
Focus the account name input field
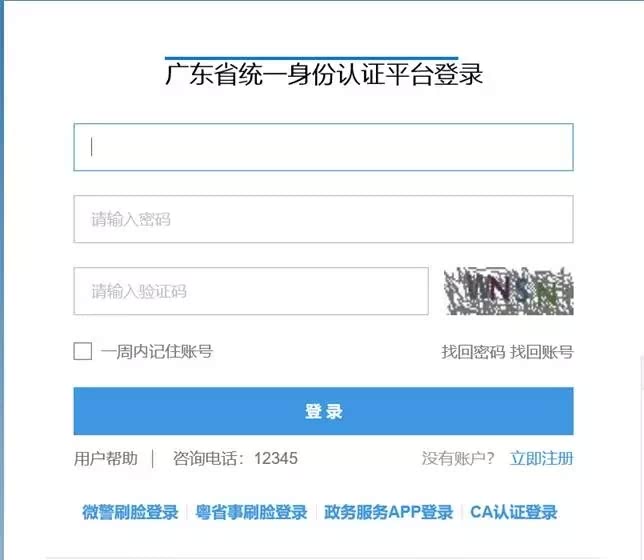click(323, 147)
